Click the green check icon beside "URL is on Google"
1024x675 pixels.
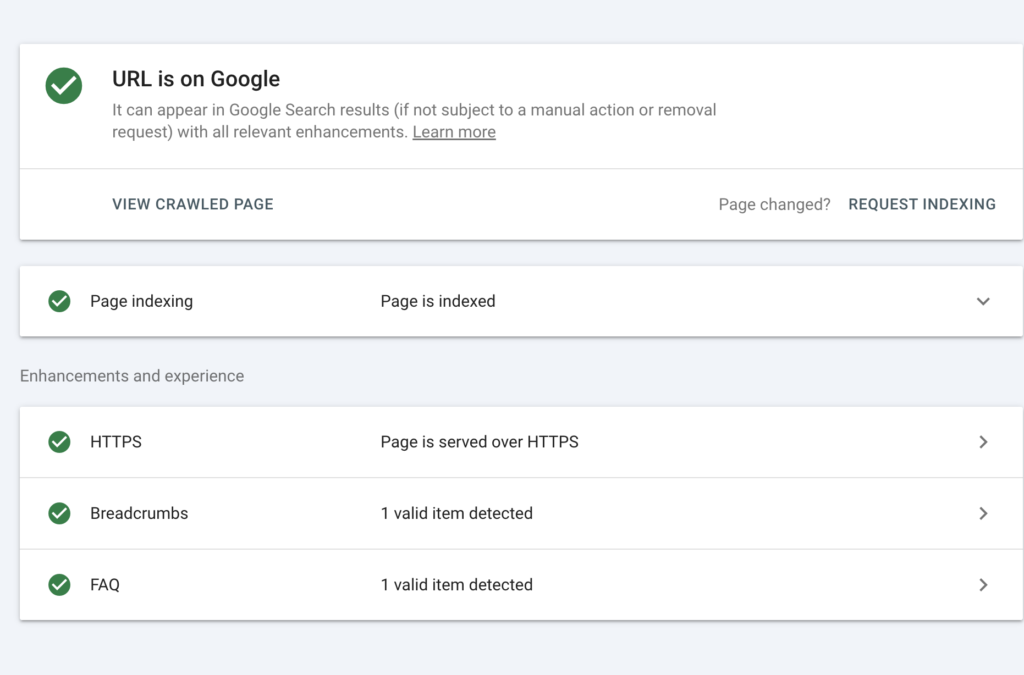click(x=63, y=86)
